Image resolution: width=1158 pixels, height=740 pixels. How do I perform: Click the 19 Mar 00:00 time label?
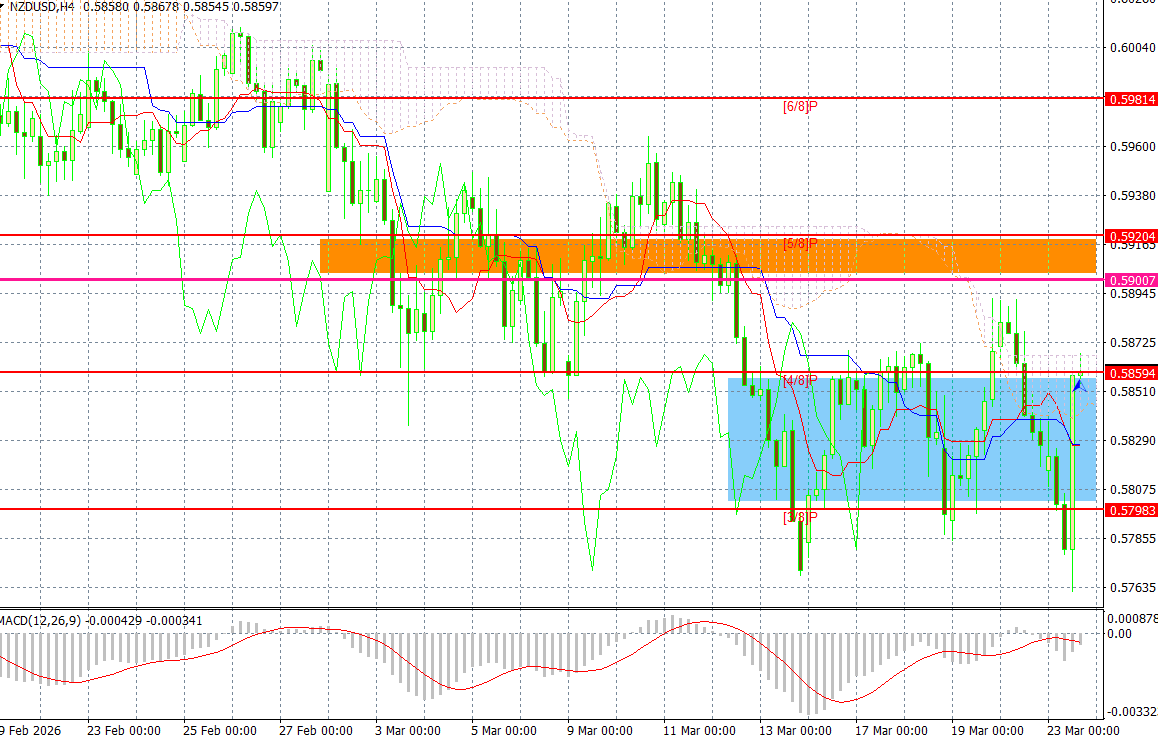pos(987,730)
